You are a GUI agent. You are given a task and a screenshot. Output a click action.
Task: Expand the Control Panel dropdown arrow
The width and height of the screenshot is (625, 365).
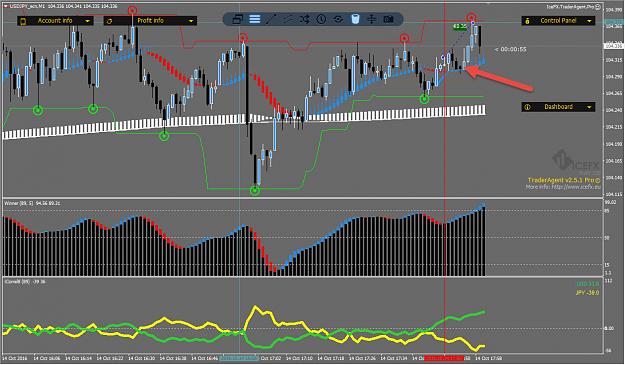[589, 21]
